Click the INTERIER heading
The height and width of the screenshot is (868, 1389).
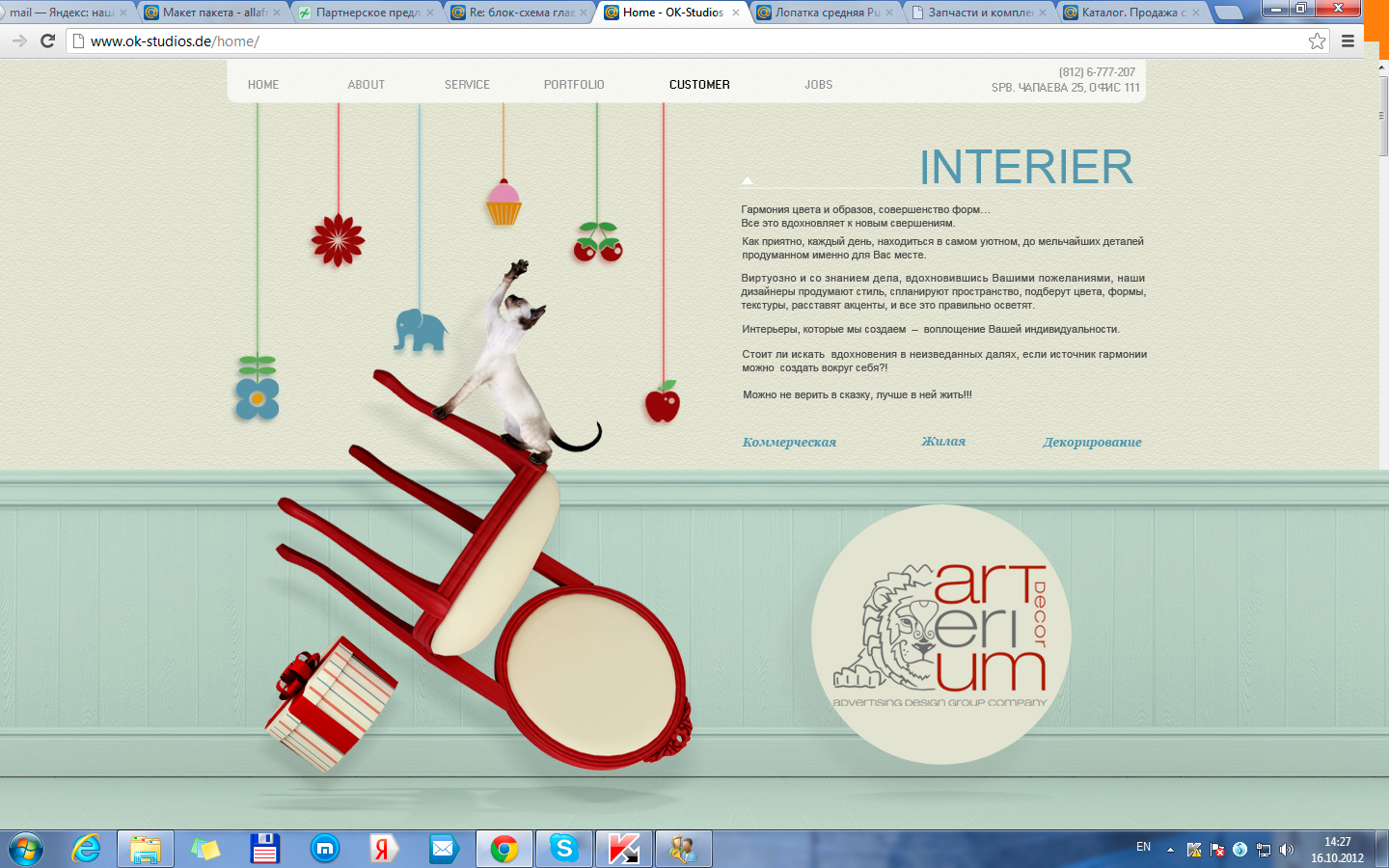pos(1026,167)
